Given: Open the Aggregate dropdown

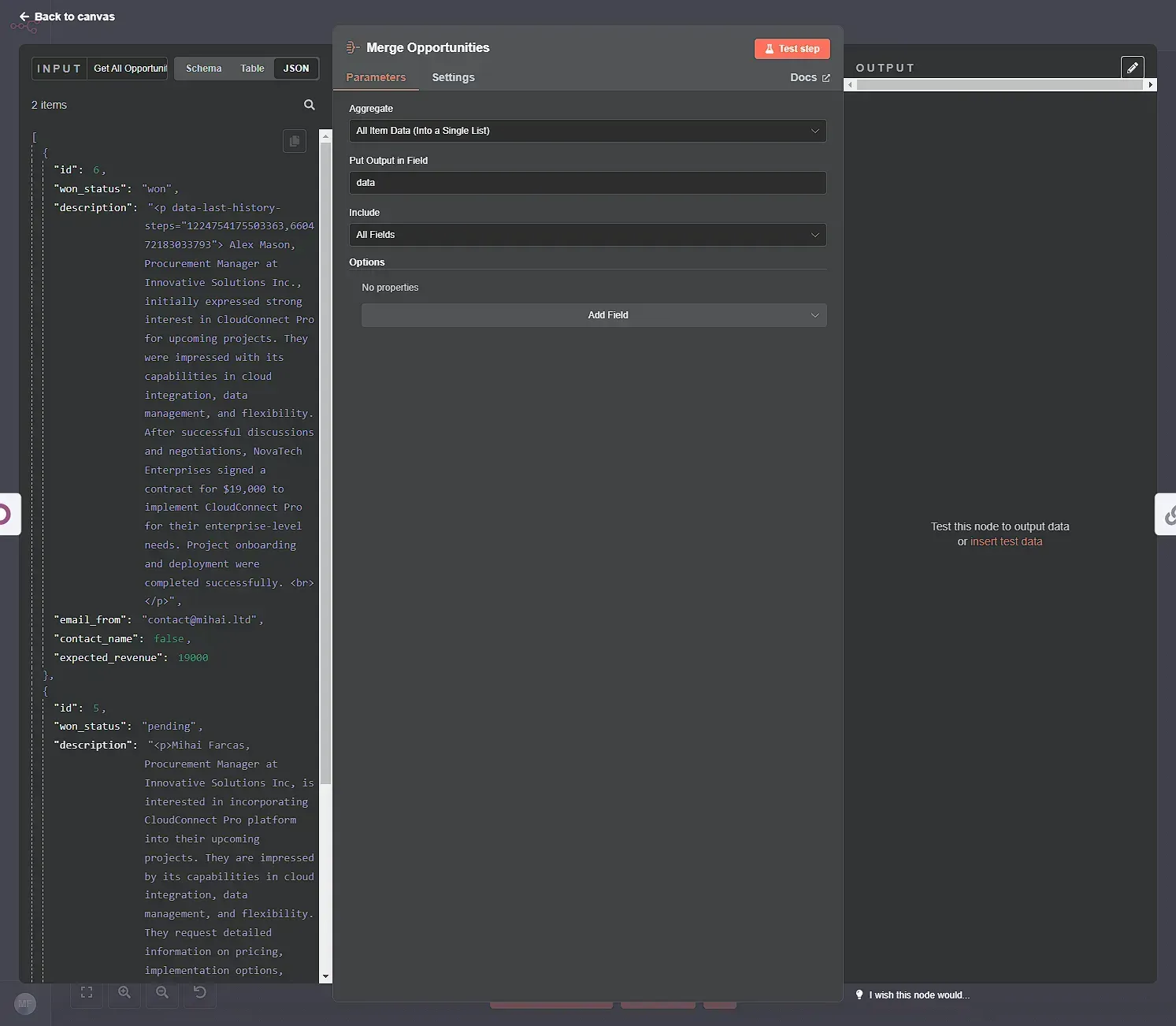Looking at the screenshot, I should click(586, 131).
